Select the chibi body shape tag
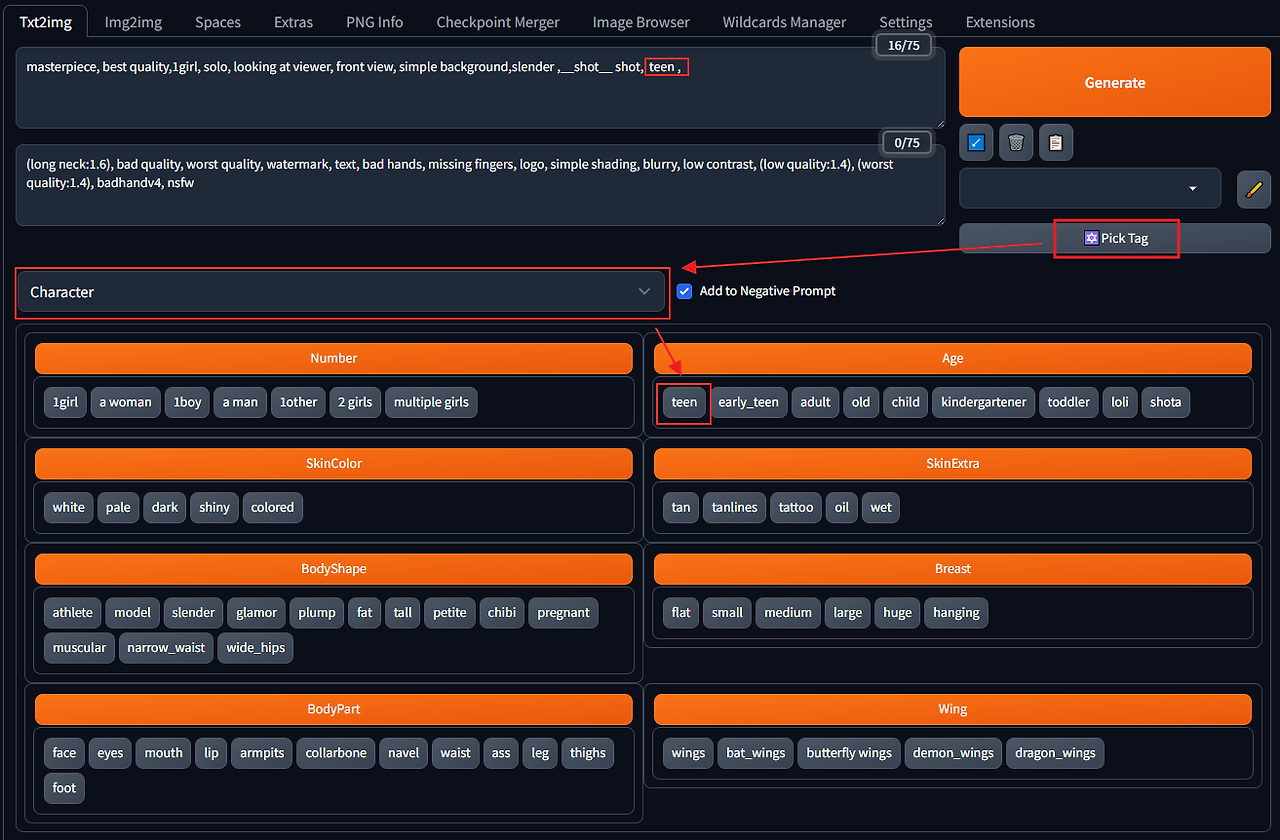1280x840 pixels. [x=502, y=612]
